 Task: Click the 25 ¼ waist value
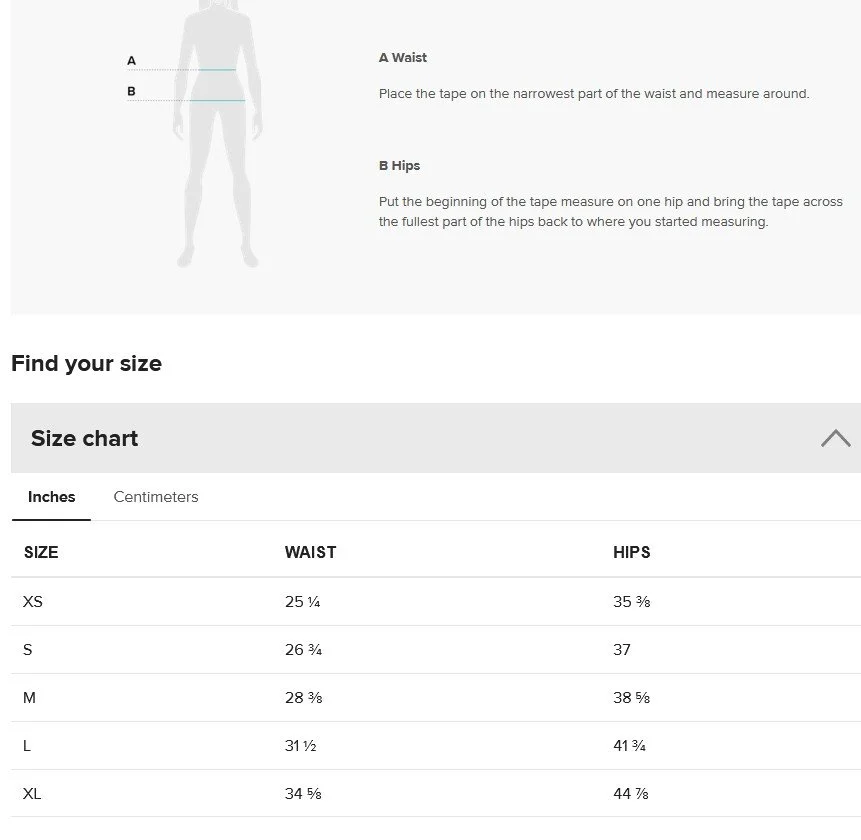pos(302,602)
